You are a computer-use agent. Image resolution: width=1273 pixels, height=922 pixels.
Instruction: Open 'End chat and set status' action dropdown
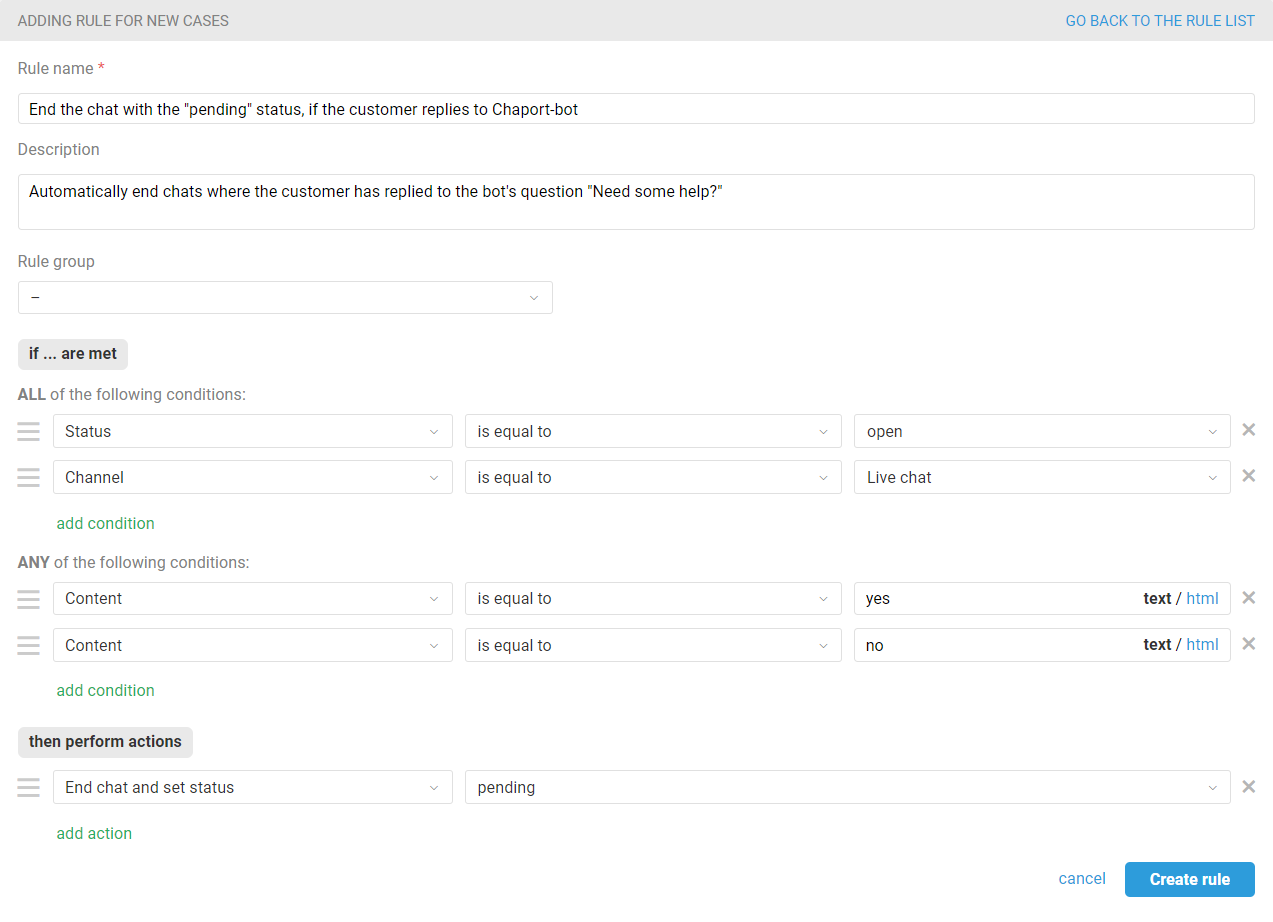coord(253,787)
